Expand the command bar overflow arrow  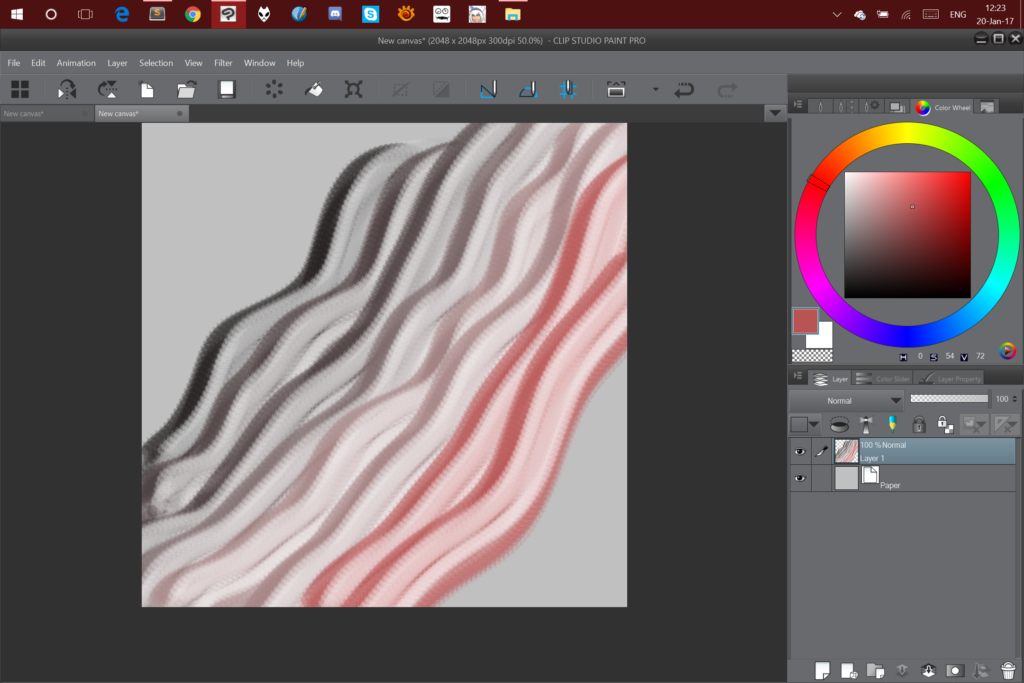coord(655,89)
